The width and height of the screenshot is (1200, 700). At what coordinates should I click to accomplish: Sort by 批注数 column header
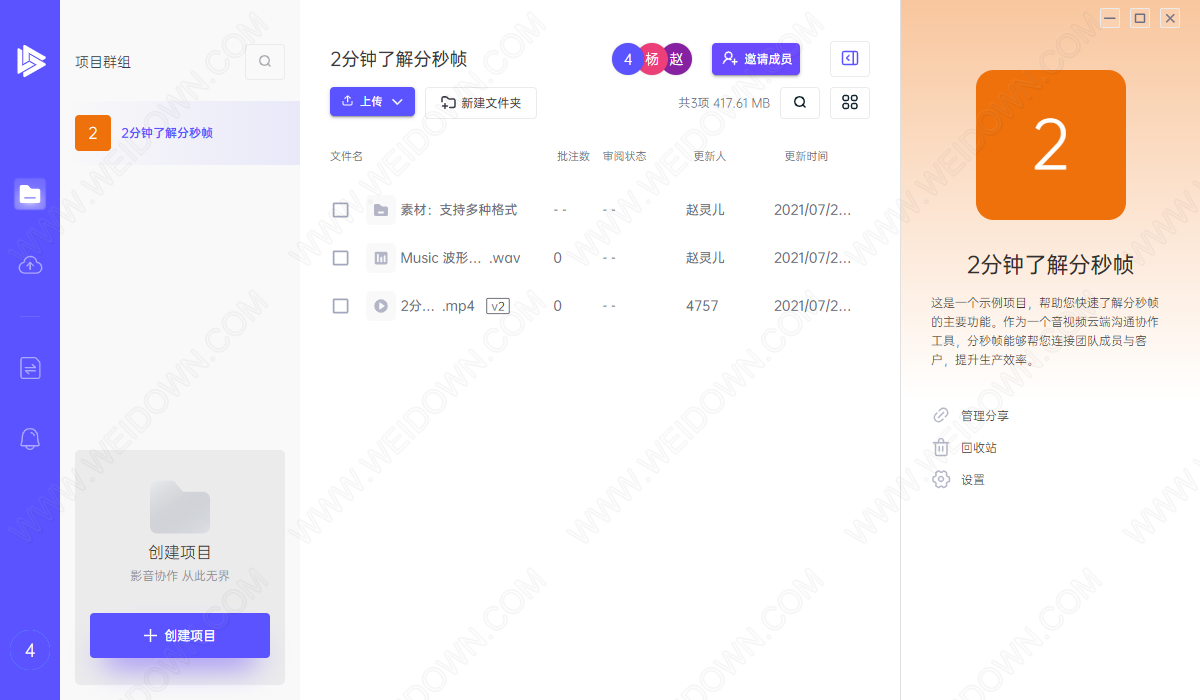[x=573, y=156]
